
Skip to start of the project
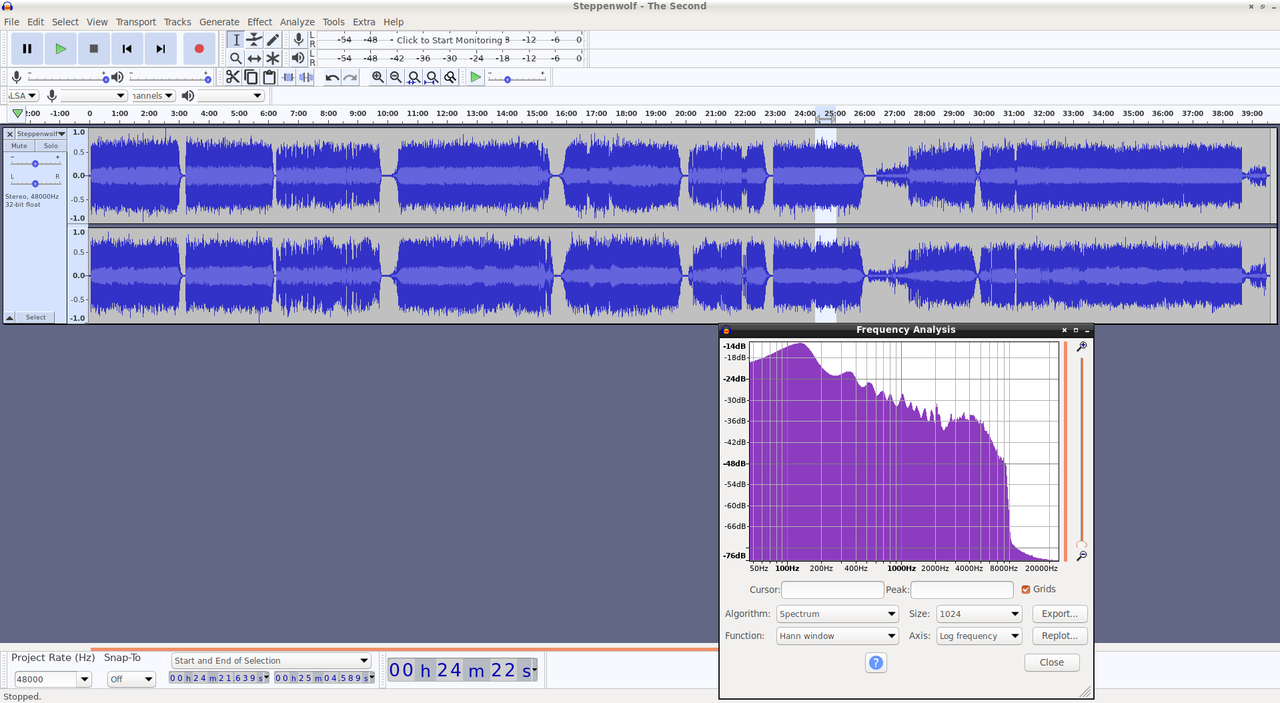[x=127, y=48]
